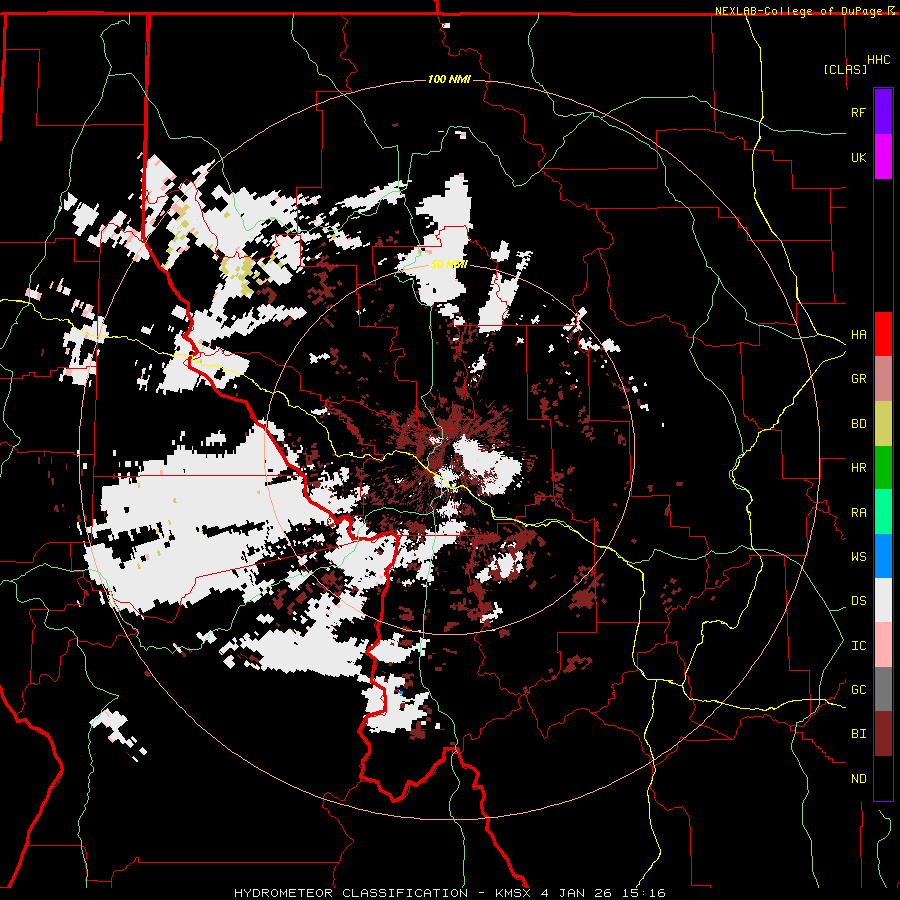Click the ND black legend swatch

(883, 778)
